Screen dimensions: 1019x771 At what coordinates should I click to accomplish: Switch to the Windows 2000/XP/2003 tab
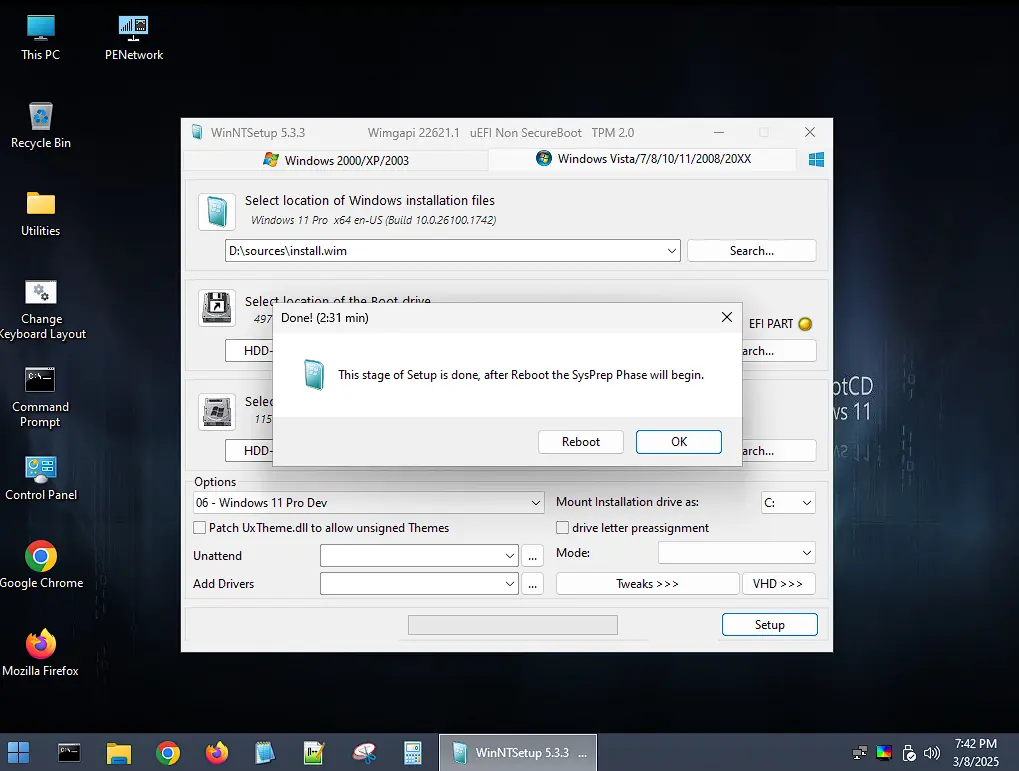335,160
